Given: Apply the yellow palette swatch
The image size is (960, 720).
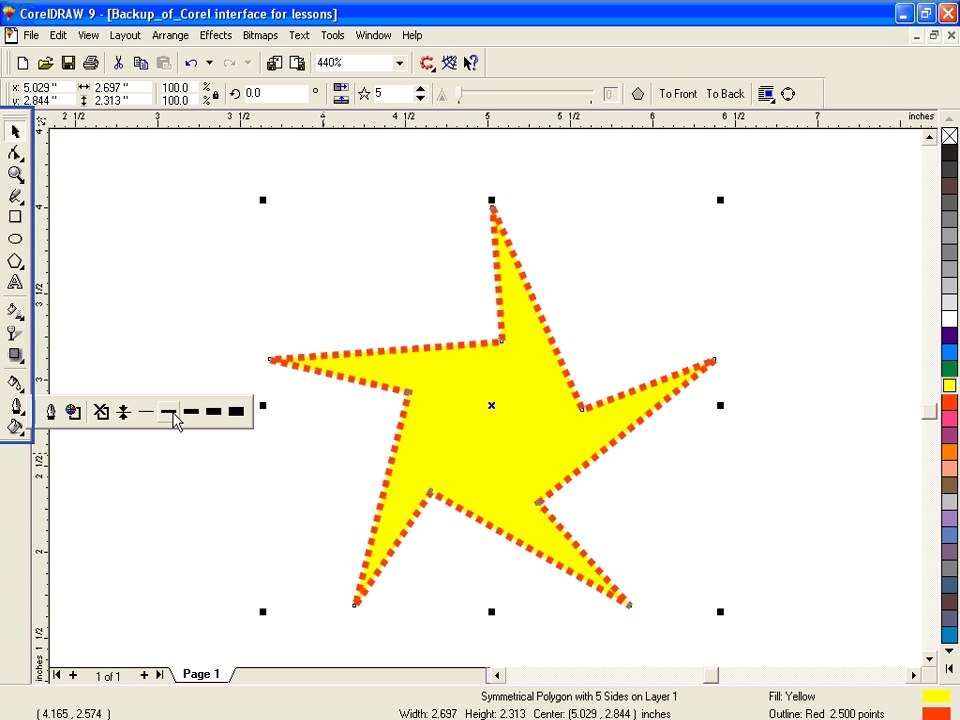Looking at the screenshot, I should 950,385.
